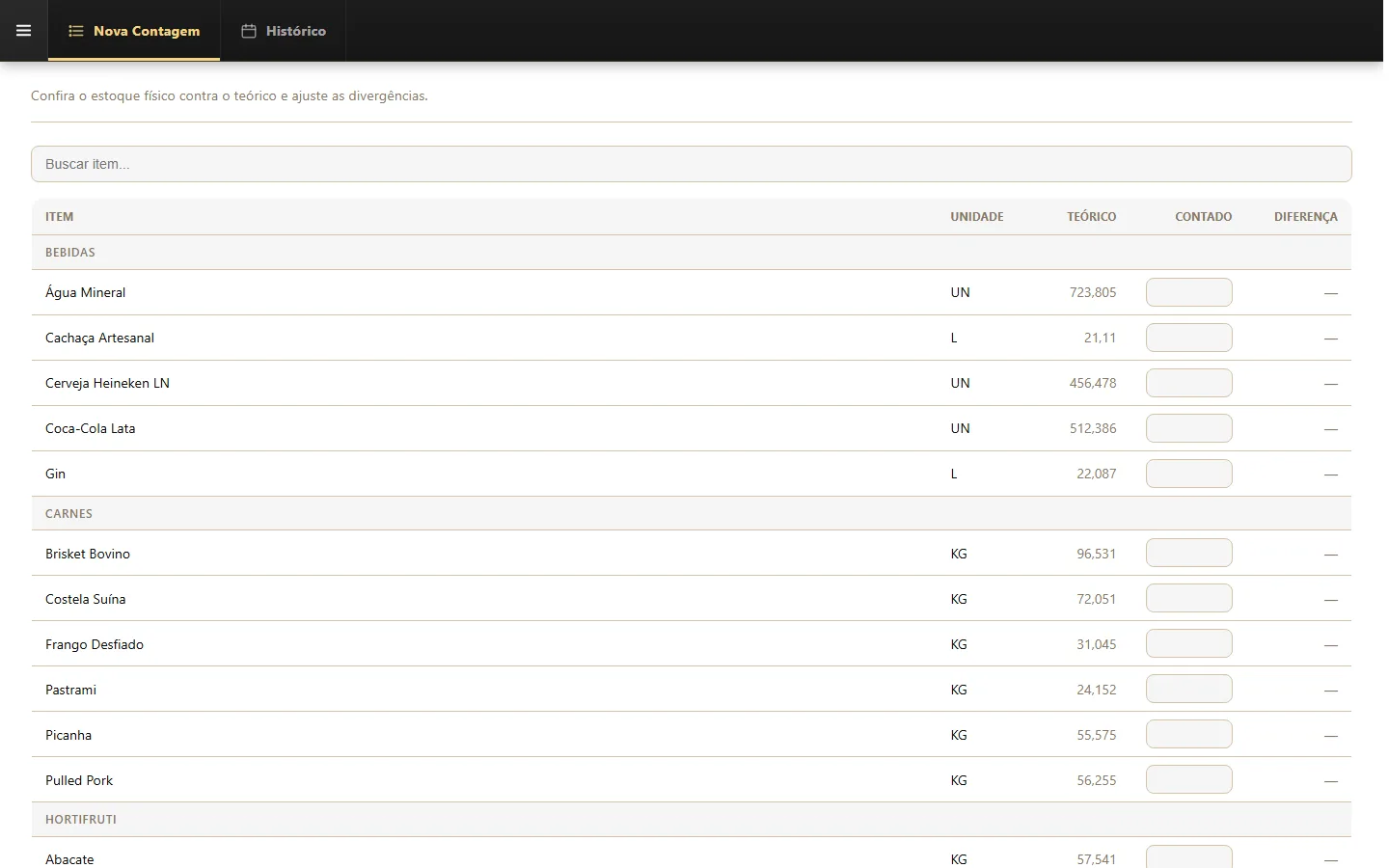Focus the Buscar item search field
The width and height of the screenshot is (1389, 868).
tap(691, 164)
